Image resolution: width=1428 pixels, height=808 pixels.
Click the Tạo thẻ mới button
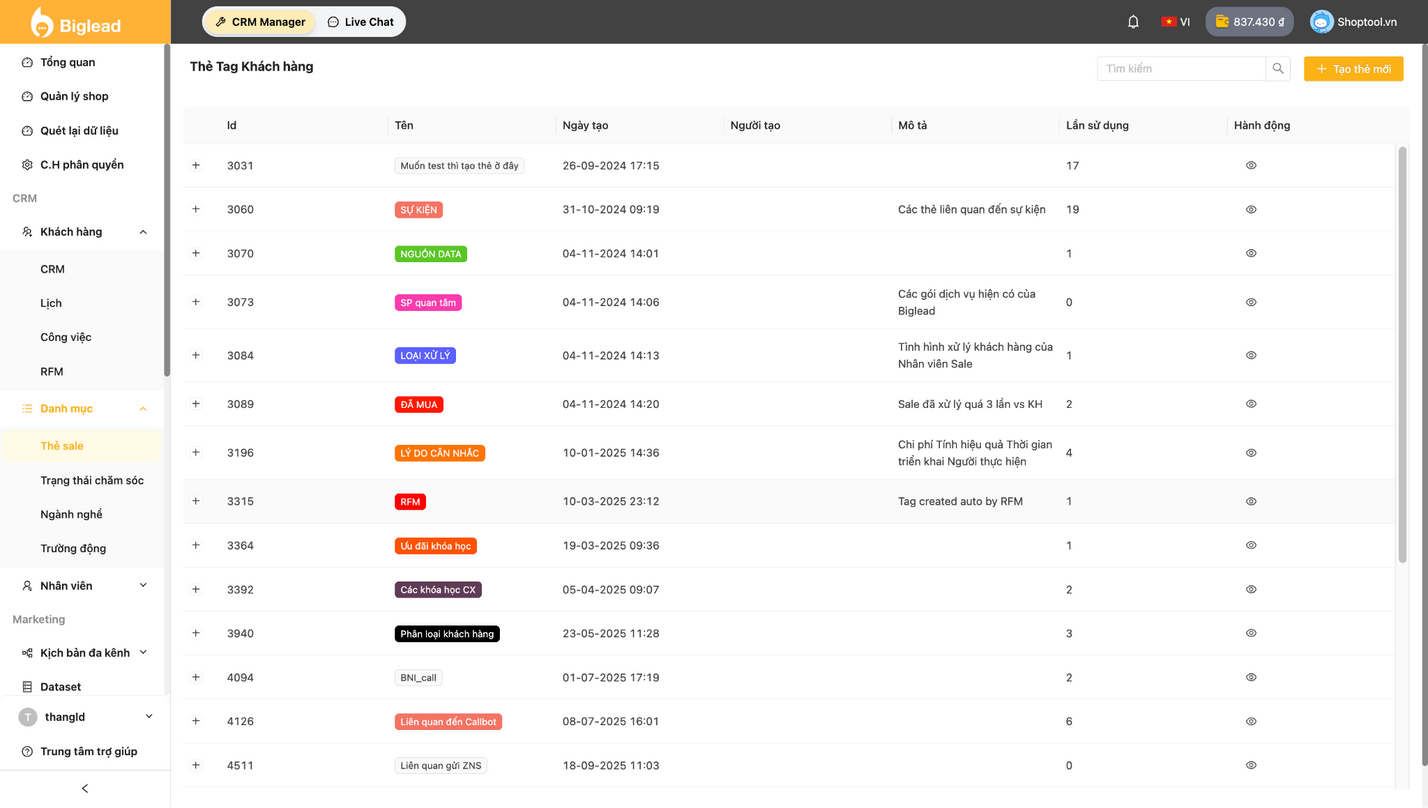[x=1353, y=69]
